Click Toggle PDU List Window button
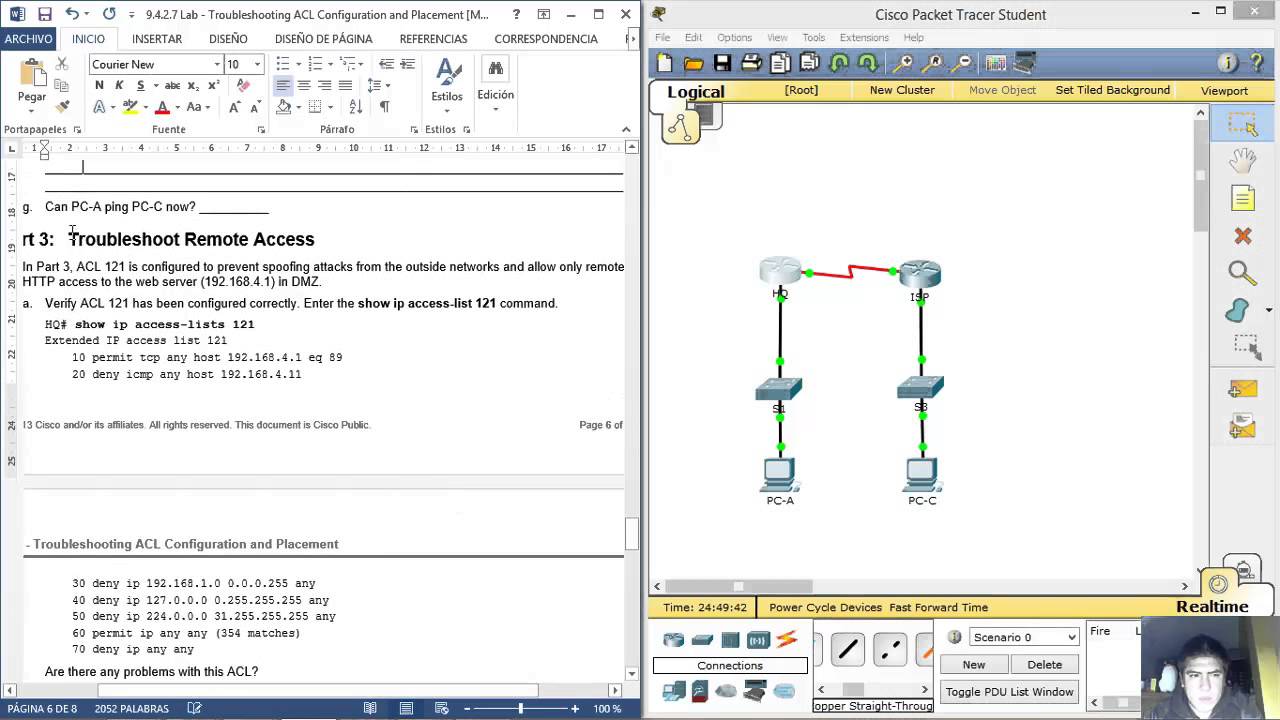Screen dimensions: 1280x720 pos(1009,692)
